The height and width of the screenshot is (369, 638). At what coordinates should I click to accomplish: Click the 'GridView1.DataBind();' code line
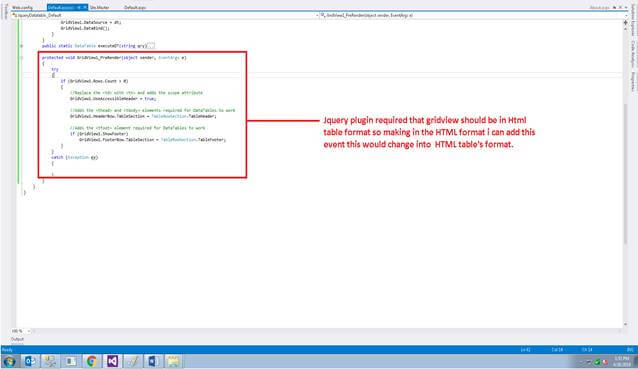point(85,28)
